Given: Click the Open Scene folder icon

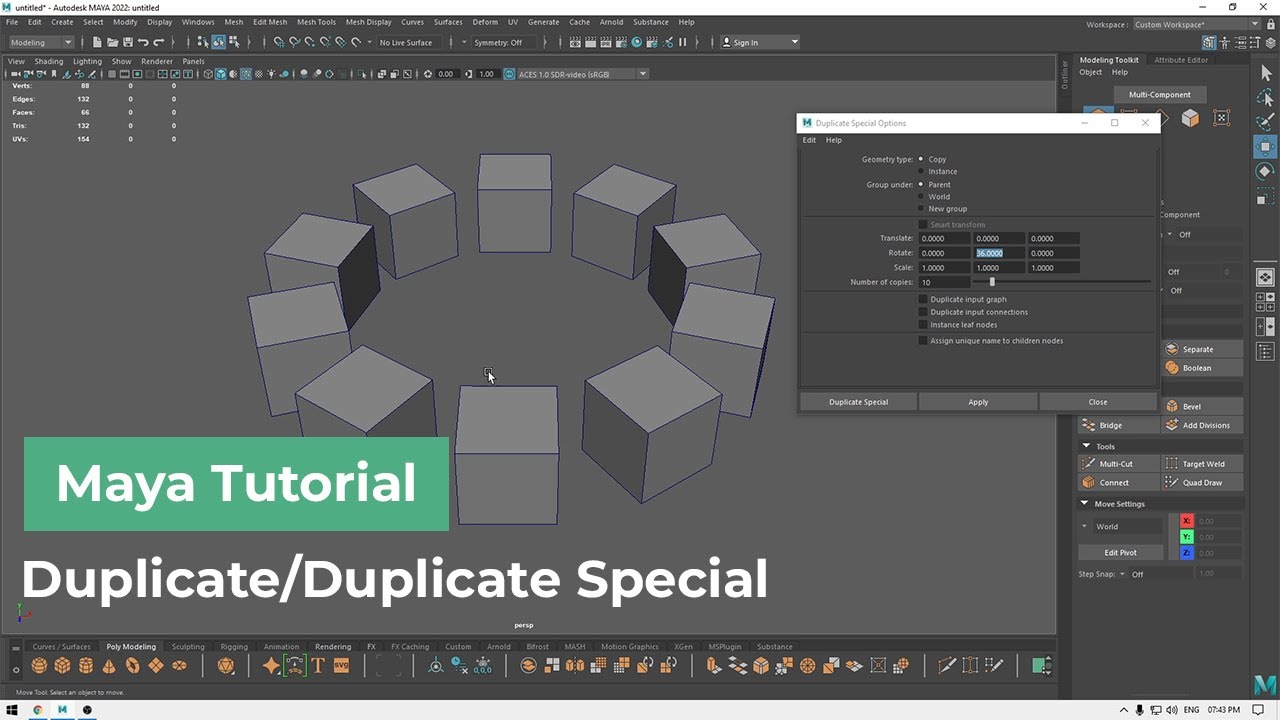Looking at the screenshot, I should [x=112, y=42].
